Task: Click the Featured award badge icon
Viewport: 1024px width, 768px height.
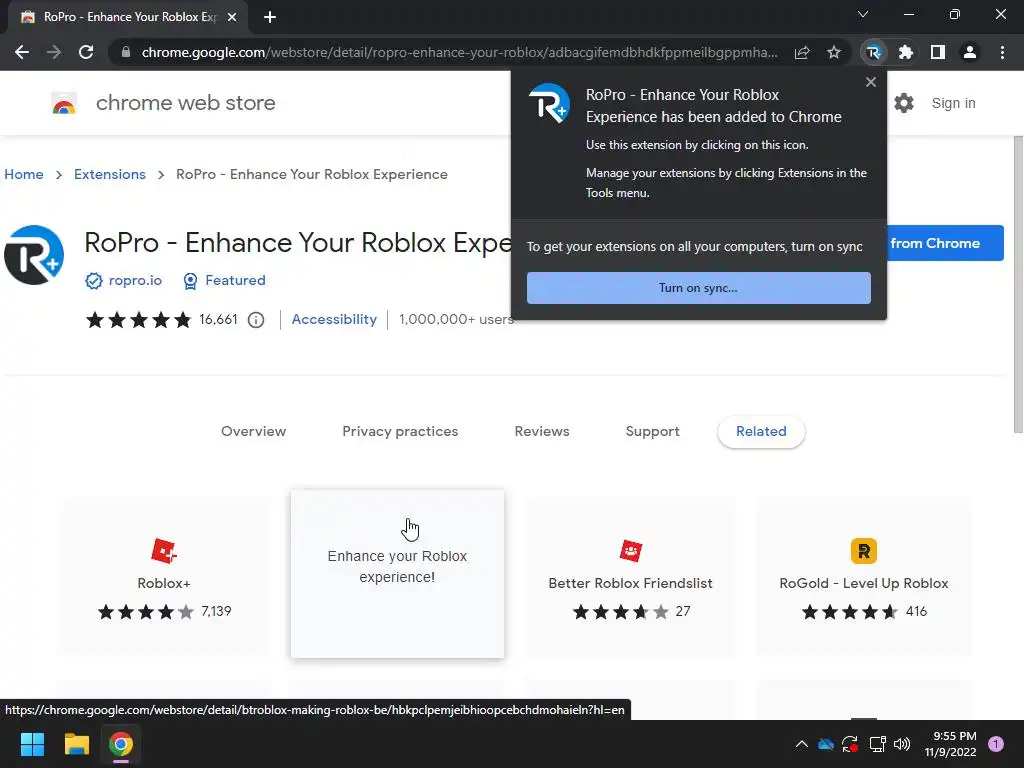Action: pos(190,281)
